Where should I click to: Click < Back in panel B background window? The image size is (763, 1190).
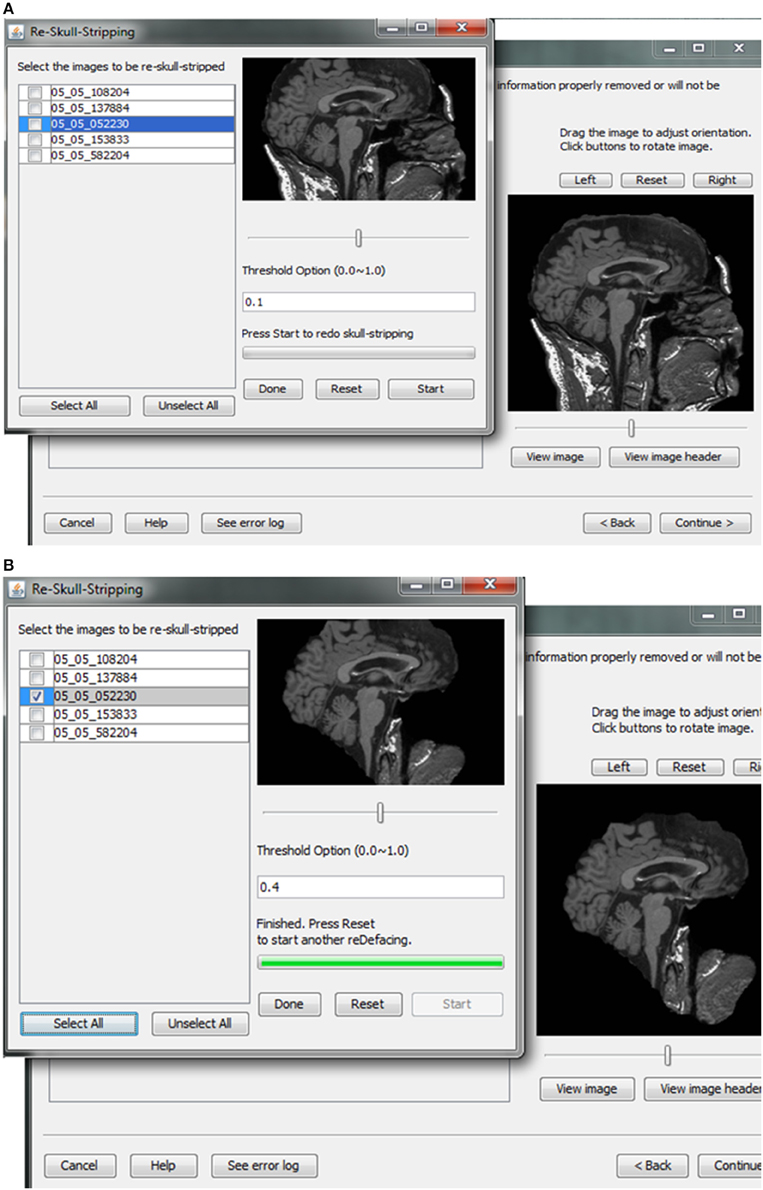click(653, 1166)
